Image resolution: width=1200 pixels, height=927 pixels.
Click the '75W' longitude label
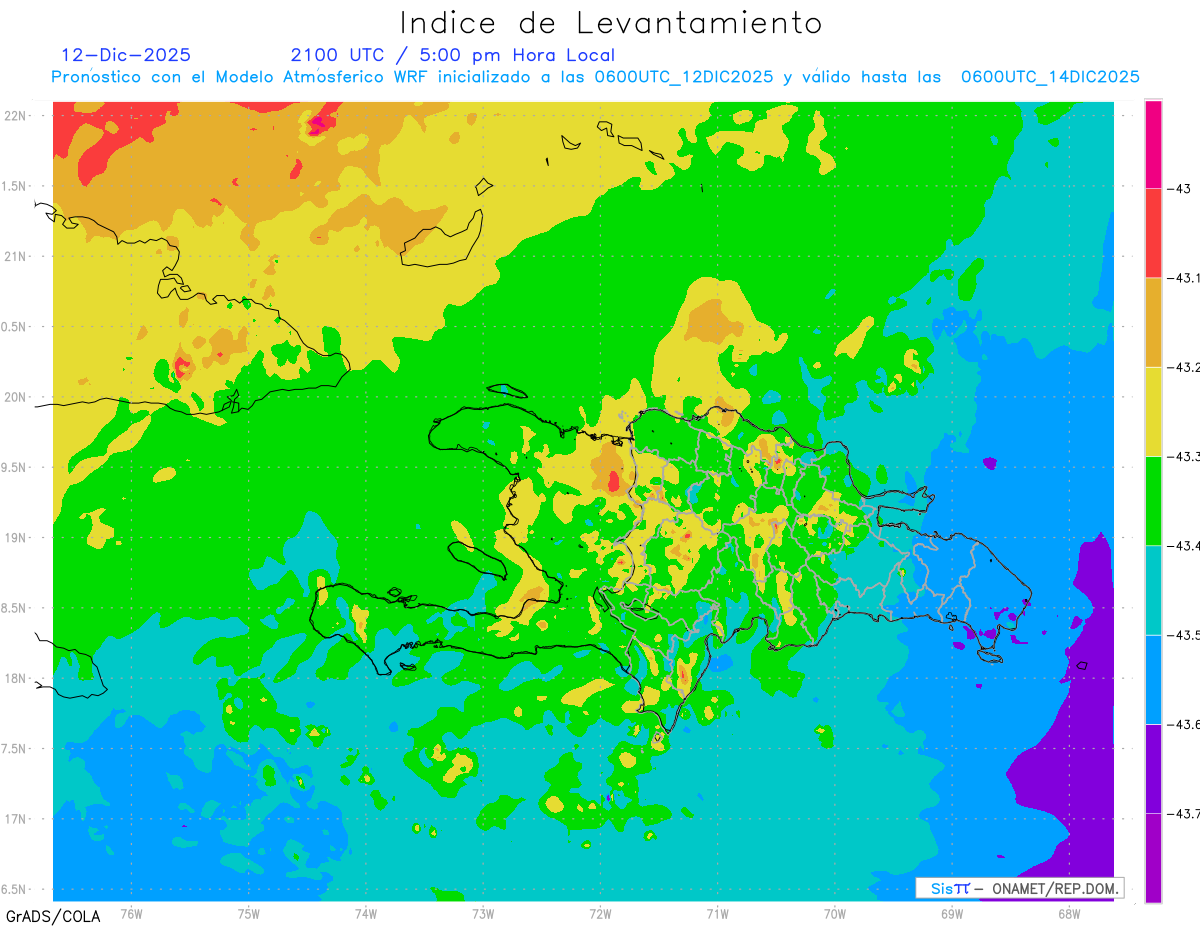click(x=249, y=913)
